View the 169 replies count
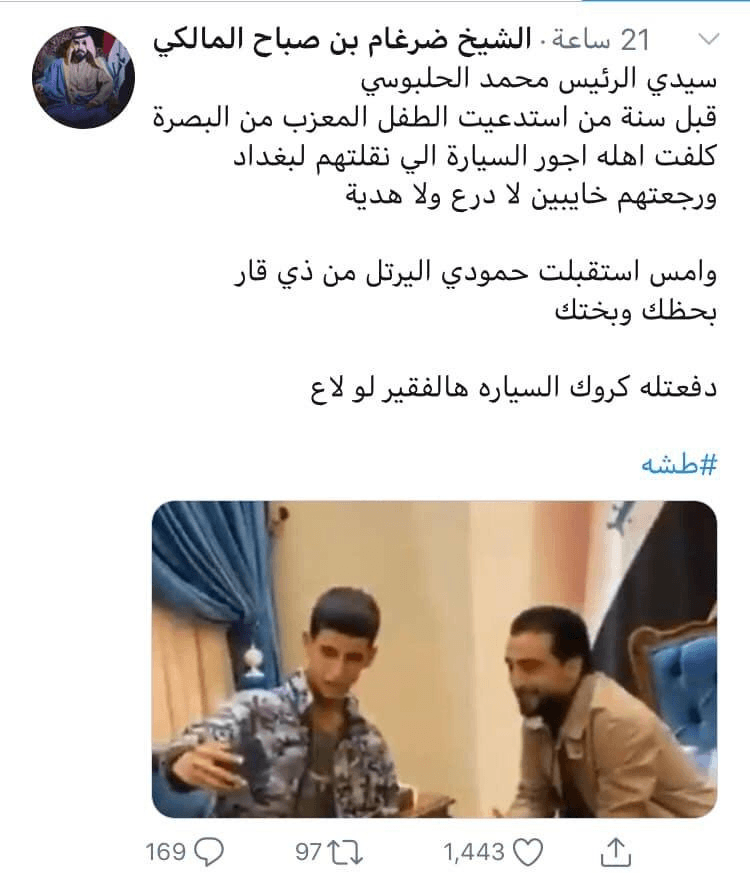 (x=165, y=852)
